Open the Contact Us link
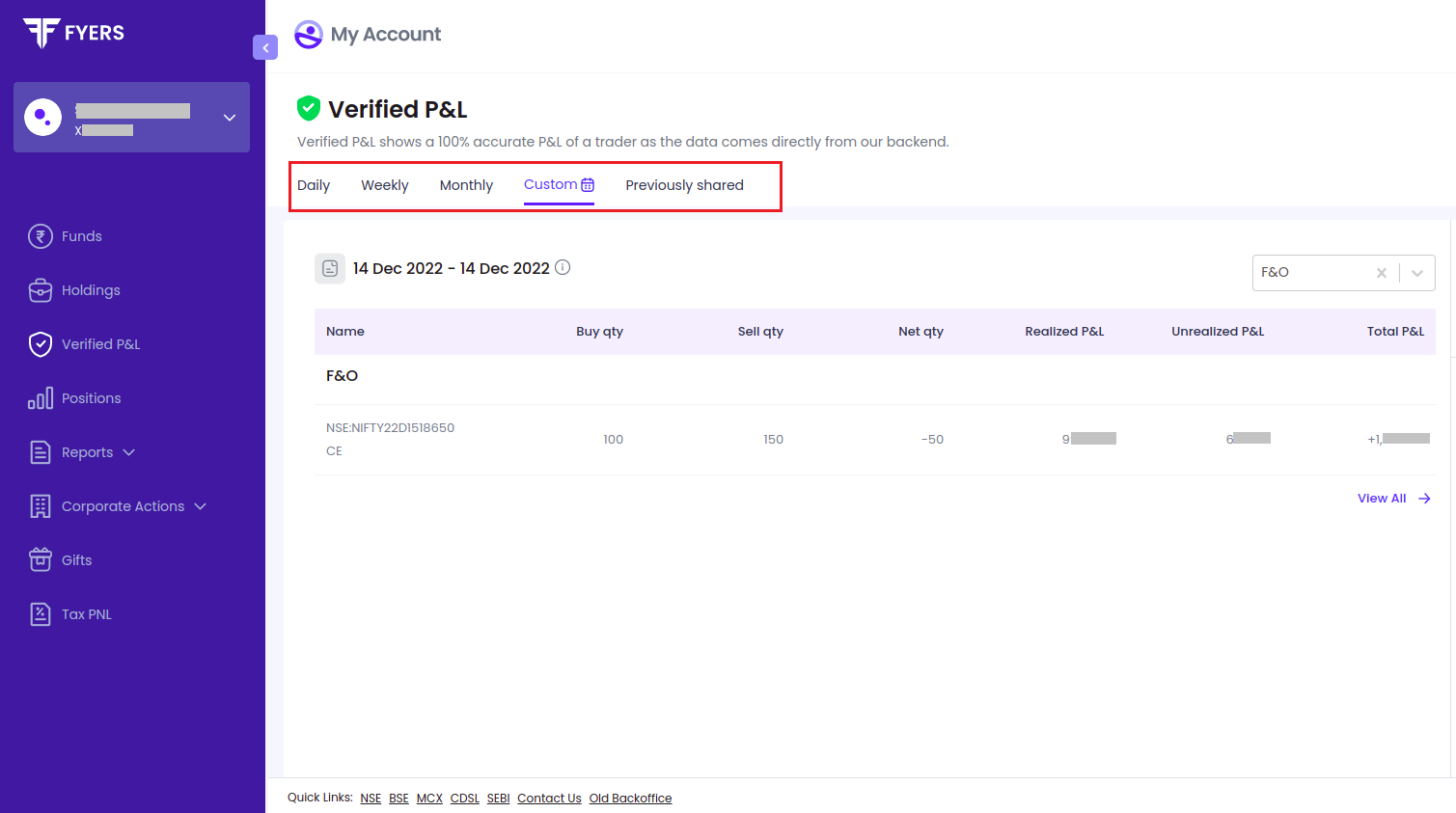The image size is (1456, 813). 549,799
